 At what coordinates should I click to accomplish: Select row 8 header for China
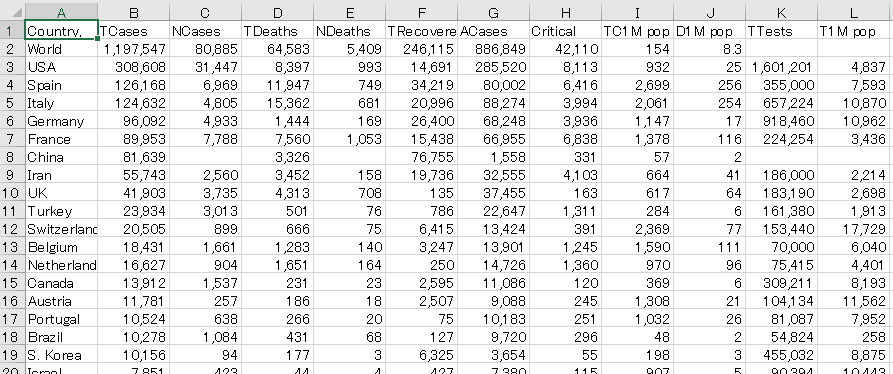[x=12, y=157]
